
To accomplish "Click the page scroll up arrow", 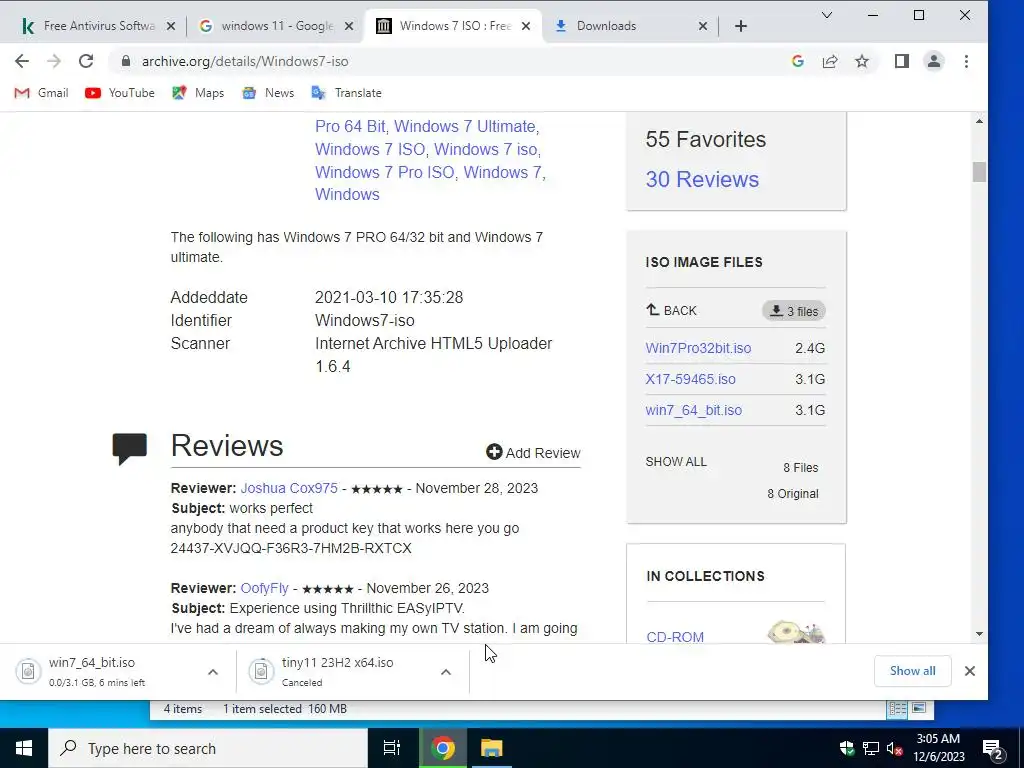I will click(979, 121).
